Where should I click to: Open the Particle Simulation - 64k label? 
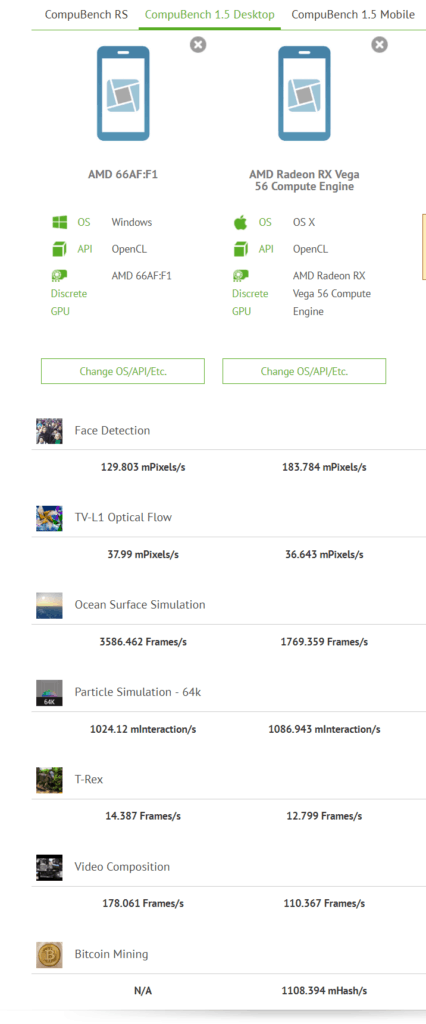(x=138, y=692)
